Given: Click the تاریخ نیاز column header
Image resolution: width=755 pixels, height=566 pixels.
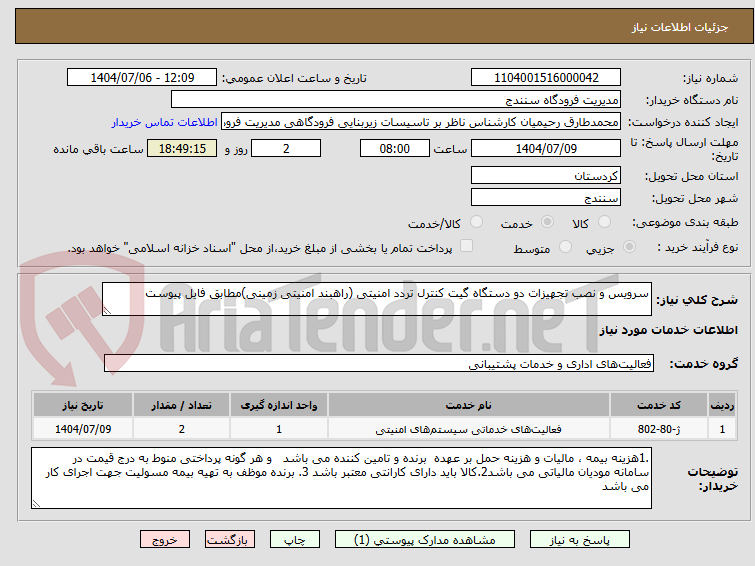Looking at the screenshot, I should tap(83, 405).
